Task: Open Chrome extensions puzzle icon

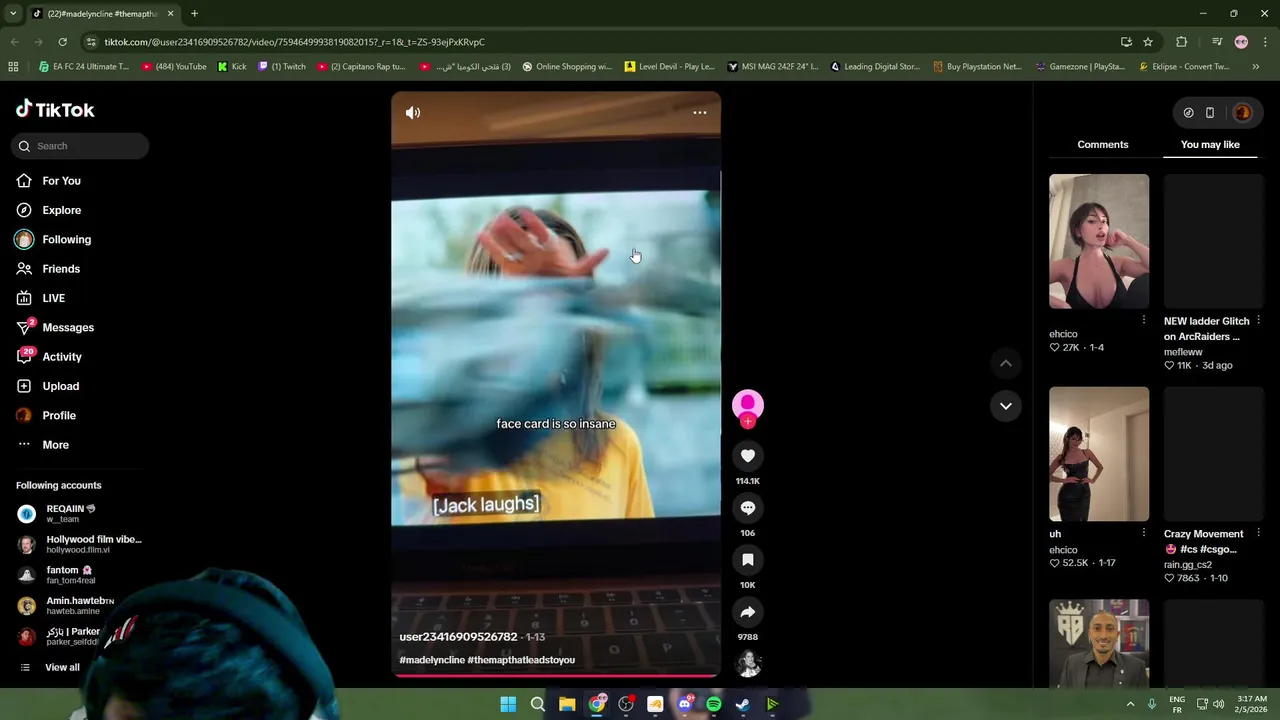Action: click(x=1182, y=42)
